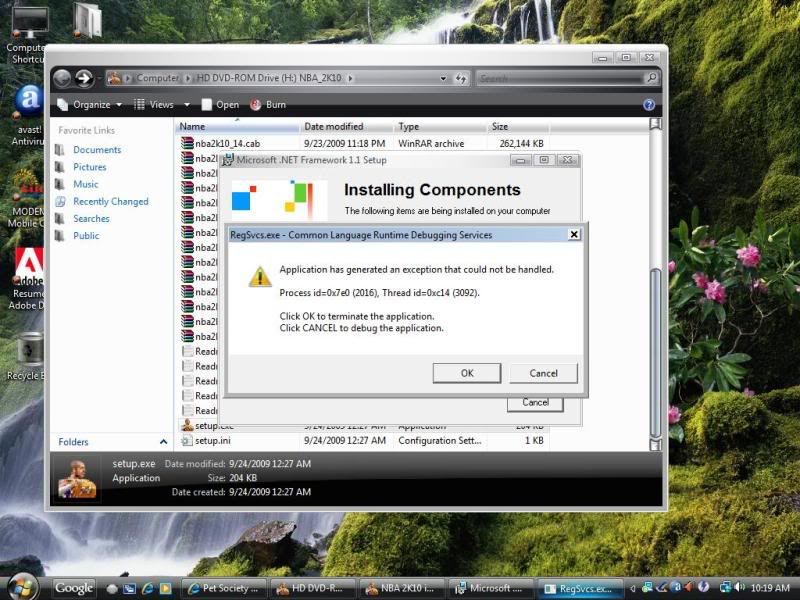Click Show Desktop Quick Launch icon

click(130, 589)
